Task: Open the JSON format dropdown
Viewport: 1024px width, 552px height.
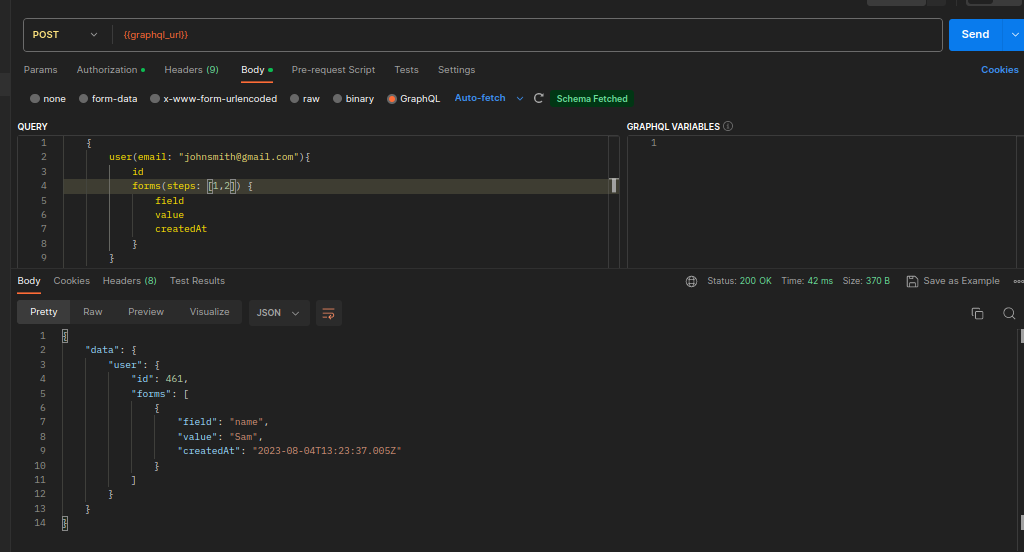Action: (x=278, y=313)
